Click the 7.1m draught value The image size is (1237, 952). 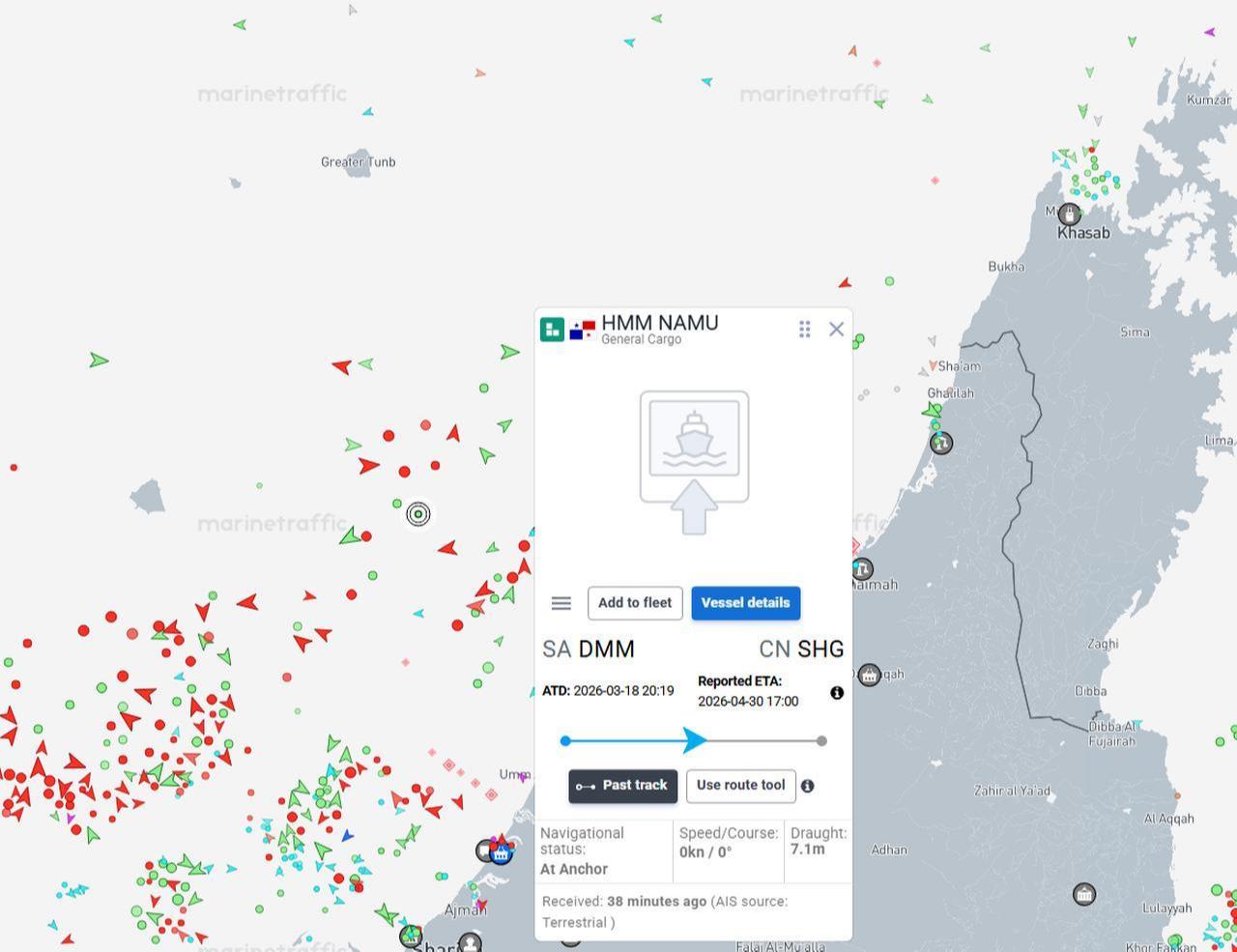808,850
